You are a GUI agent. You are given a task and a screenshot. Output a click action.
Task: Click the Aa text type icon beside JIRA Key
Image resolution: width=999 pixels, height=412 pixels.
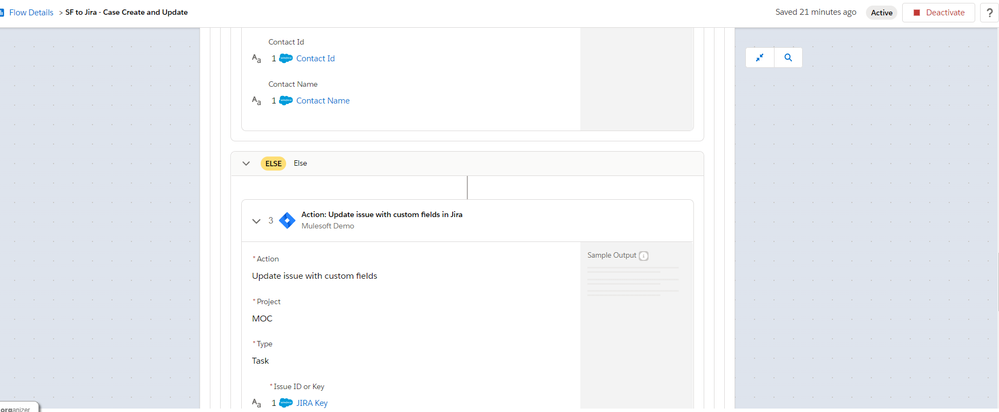click(257, 403)
